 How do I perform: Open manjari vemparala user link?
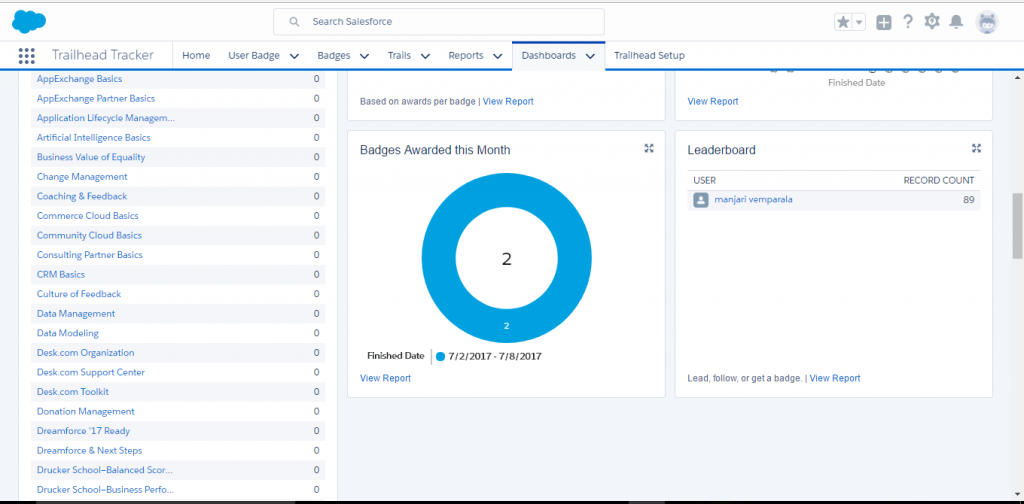pos(754,200)
